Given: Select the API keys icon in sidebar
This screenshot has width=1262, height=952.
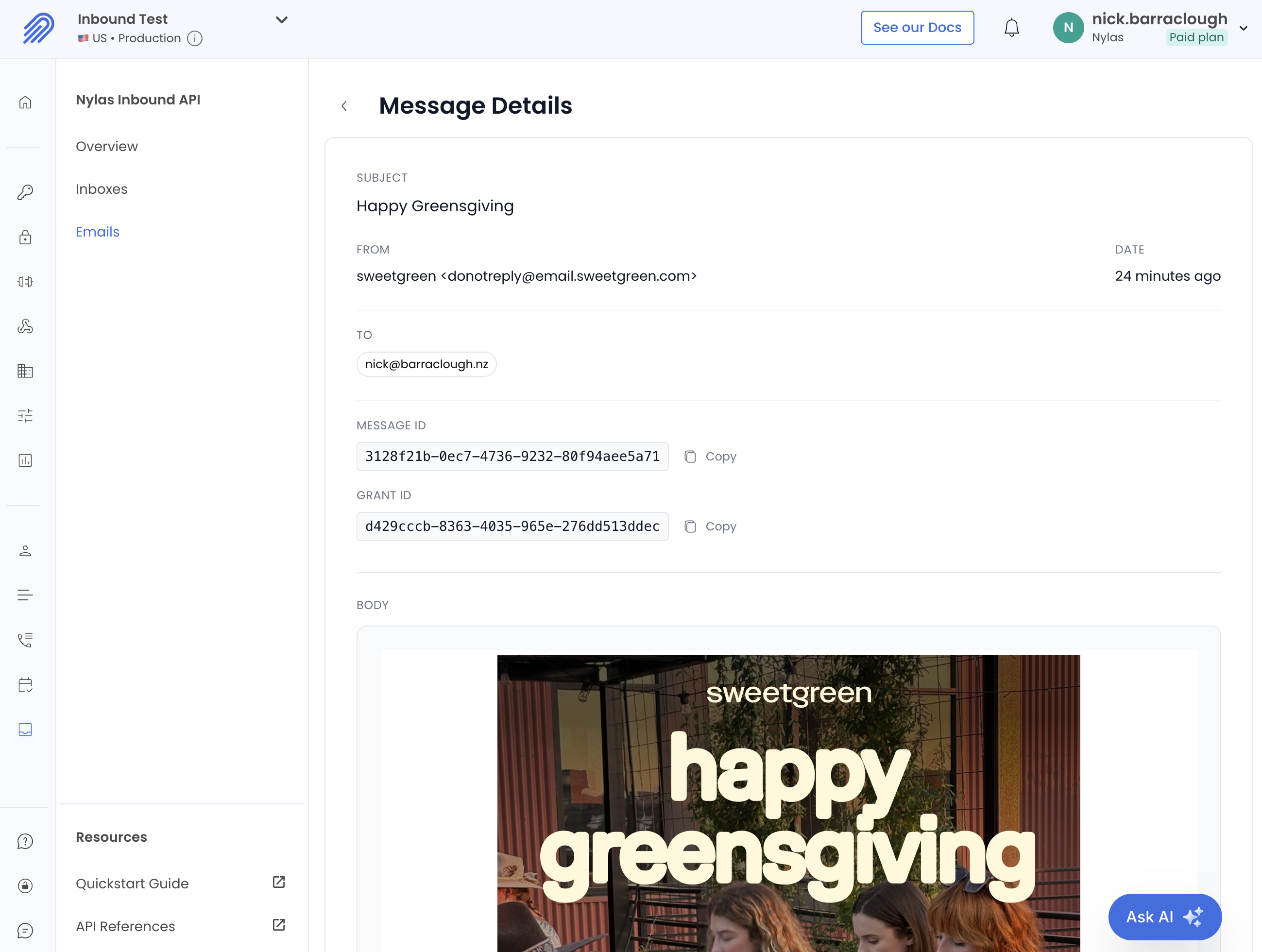Looking at the screenshot, I should tap(25, 192).
